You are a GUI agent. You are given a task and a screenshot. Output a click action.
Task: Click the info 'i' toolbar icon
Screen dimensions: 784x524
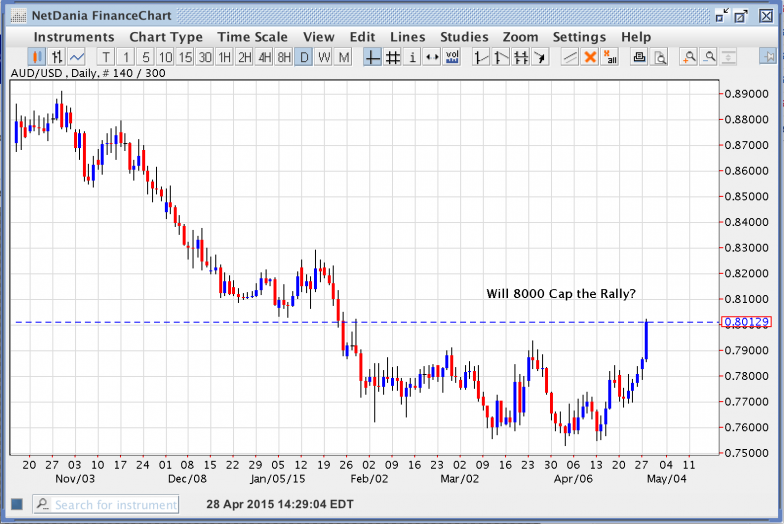[x=412, y=57]
